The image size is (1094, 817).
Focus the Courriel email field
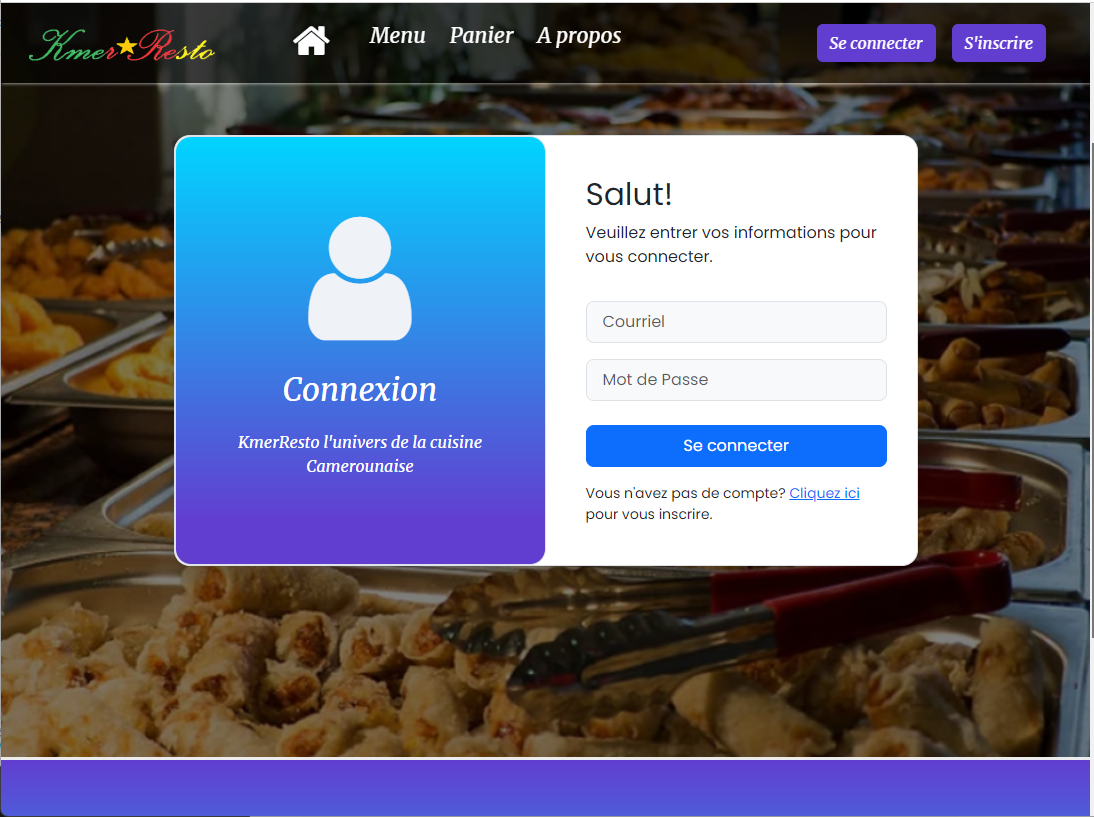(x=736, y=322)
